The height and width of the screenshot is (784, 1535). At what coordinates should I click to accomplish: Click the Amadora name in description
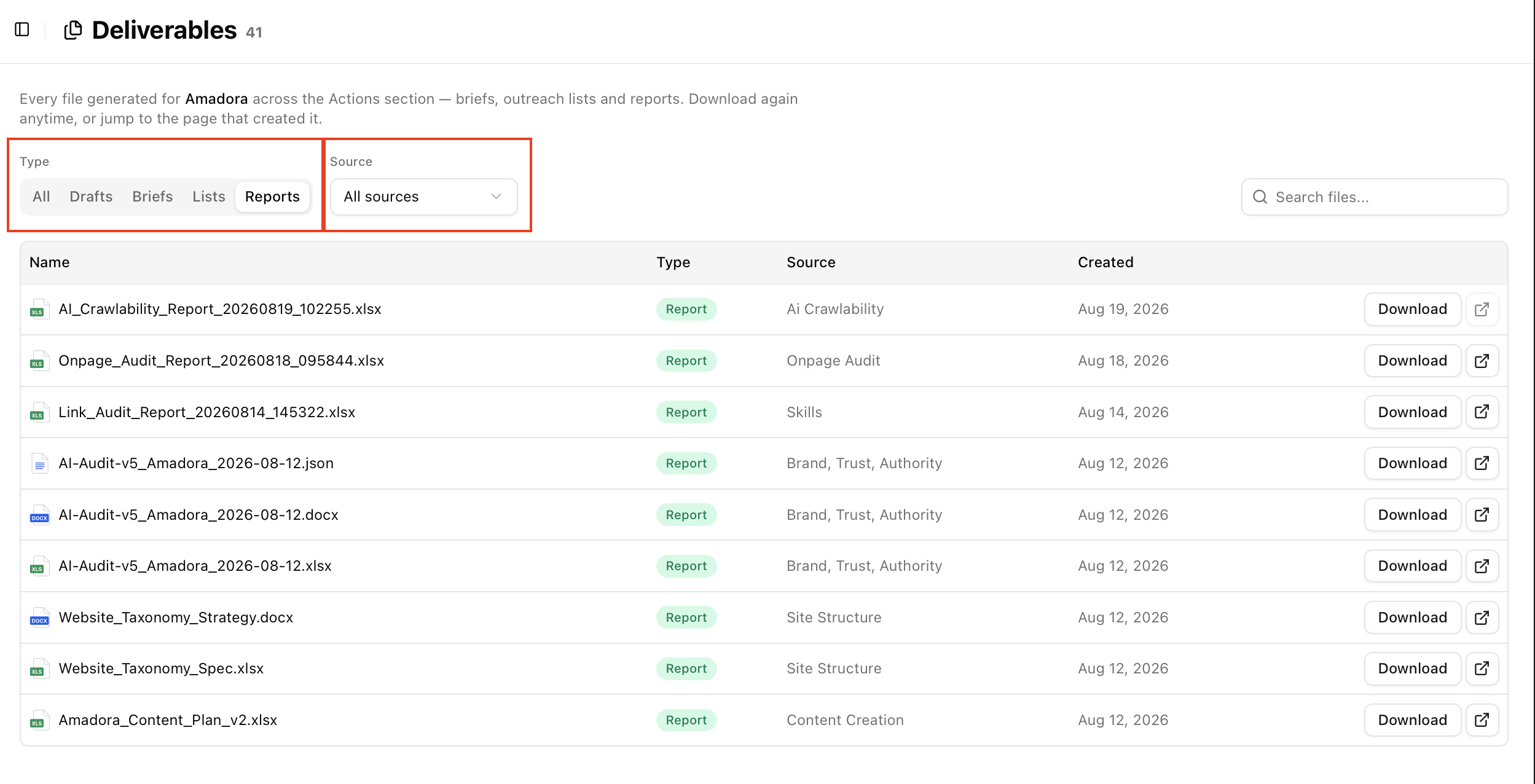coord(216,99)
